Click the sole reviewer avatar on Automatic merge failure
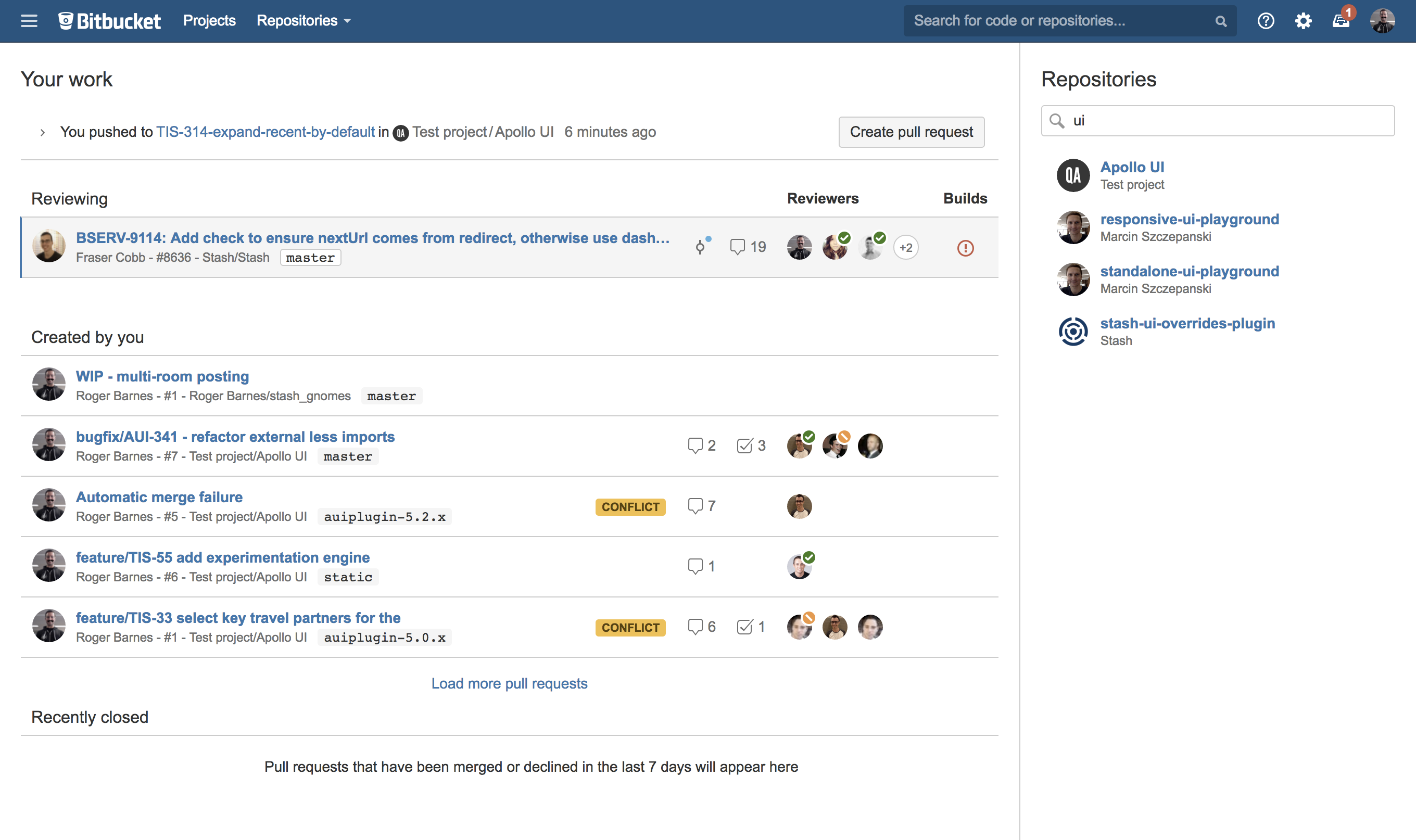1416x840 pixels. [x=799, y=506]
